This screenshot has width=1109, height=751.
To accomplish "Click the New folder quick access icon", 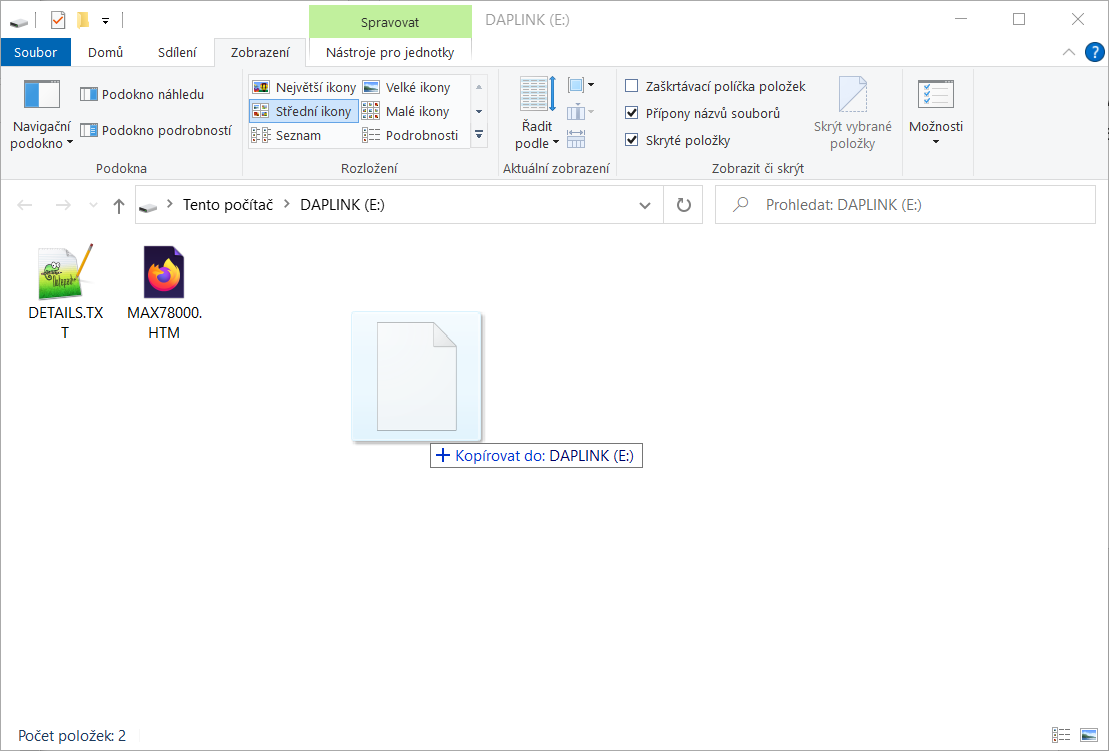I will (x=83, y=21).
